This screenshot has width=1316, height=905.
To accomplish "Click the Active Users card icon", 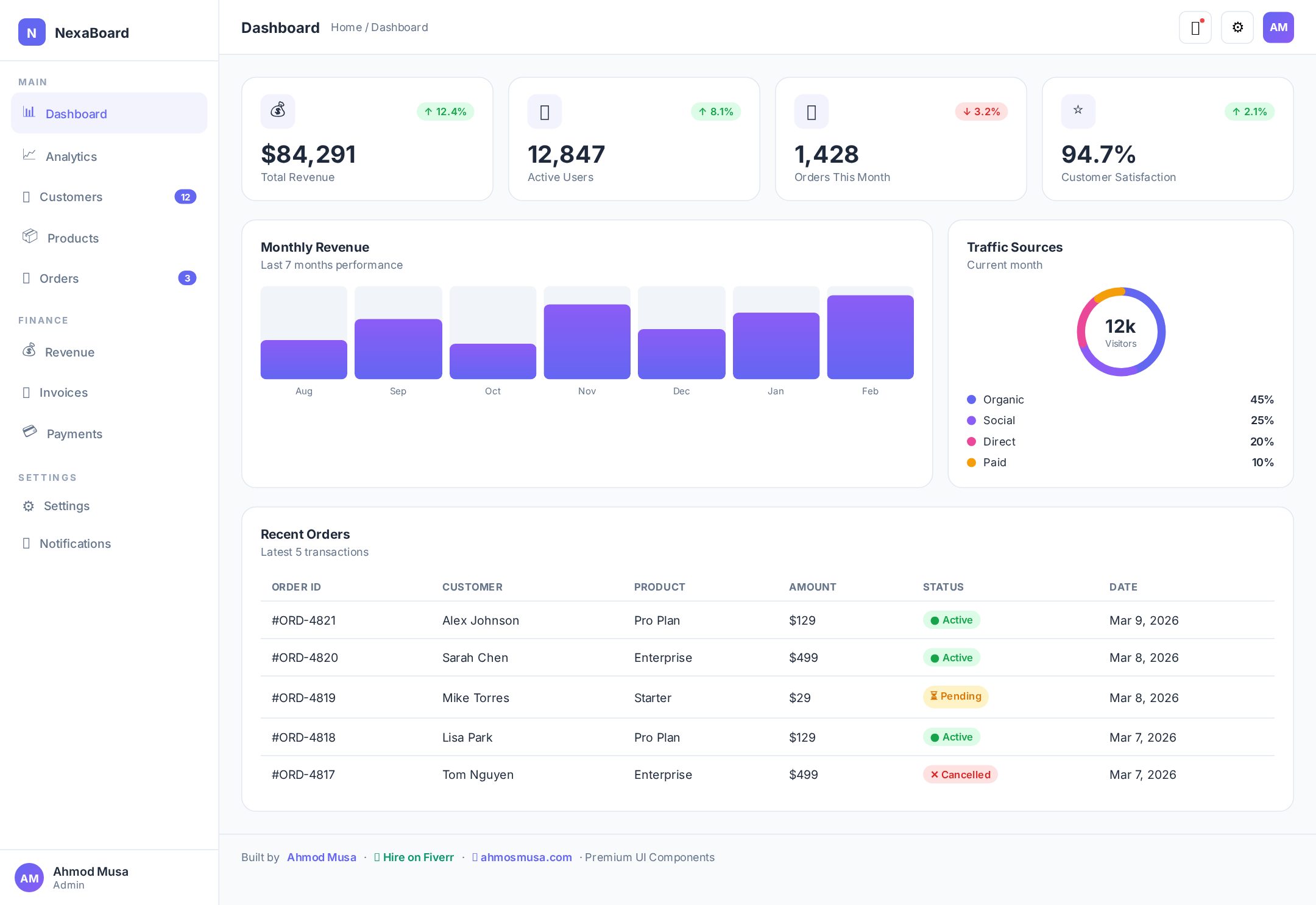I will click(545, 112).
